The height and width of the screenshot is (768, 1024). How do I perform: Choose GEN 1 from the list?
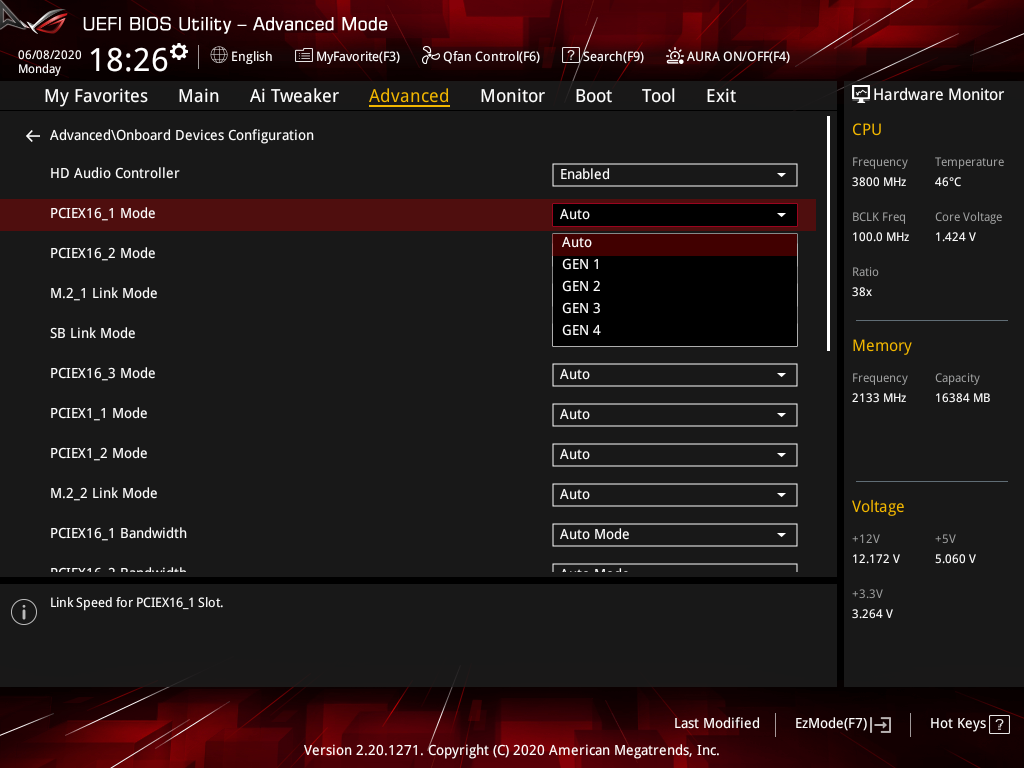point(675,264)
